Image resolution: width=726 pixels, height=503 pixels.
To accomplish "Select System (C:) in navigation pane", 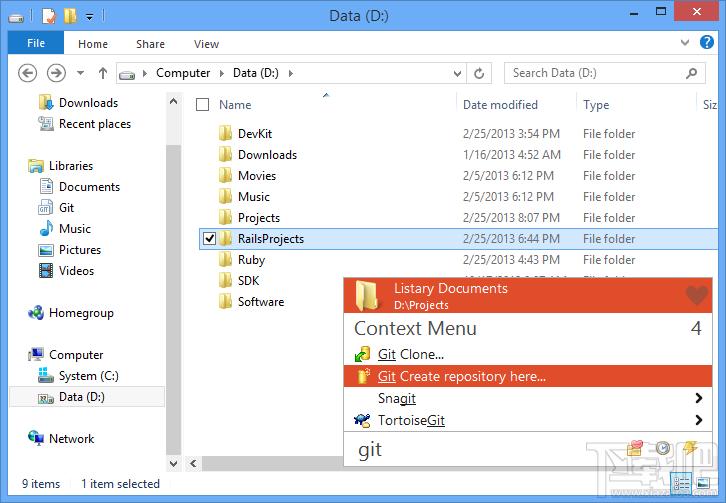I will tap(88, 376).
